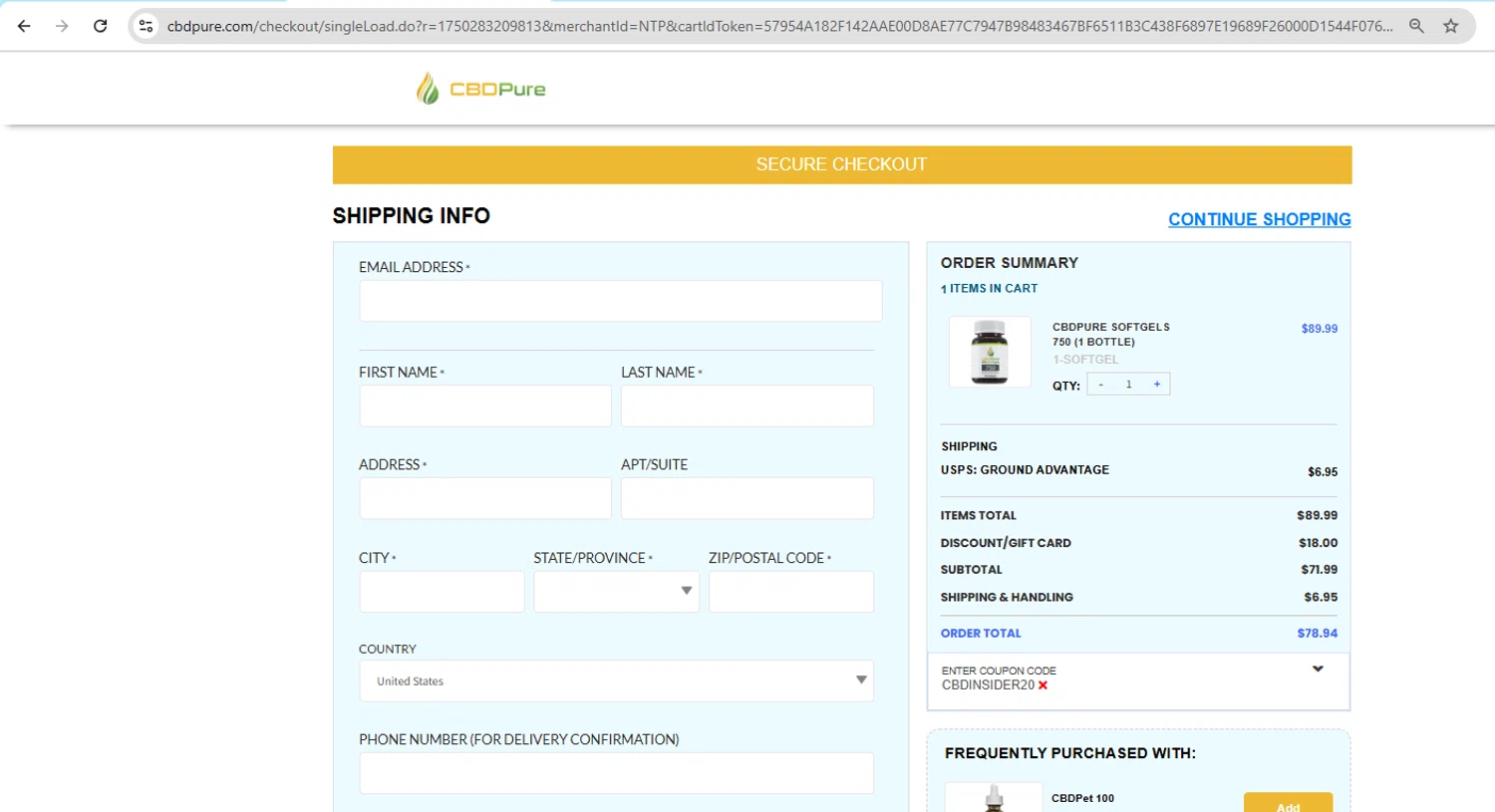This screenshot has height=812, width=1495.
Task: Select the Apt/Suite input field
Action: (x=747, y=498)
